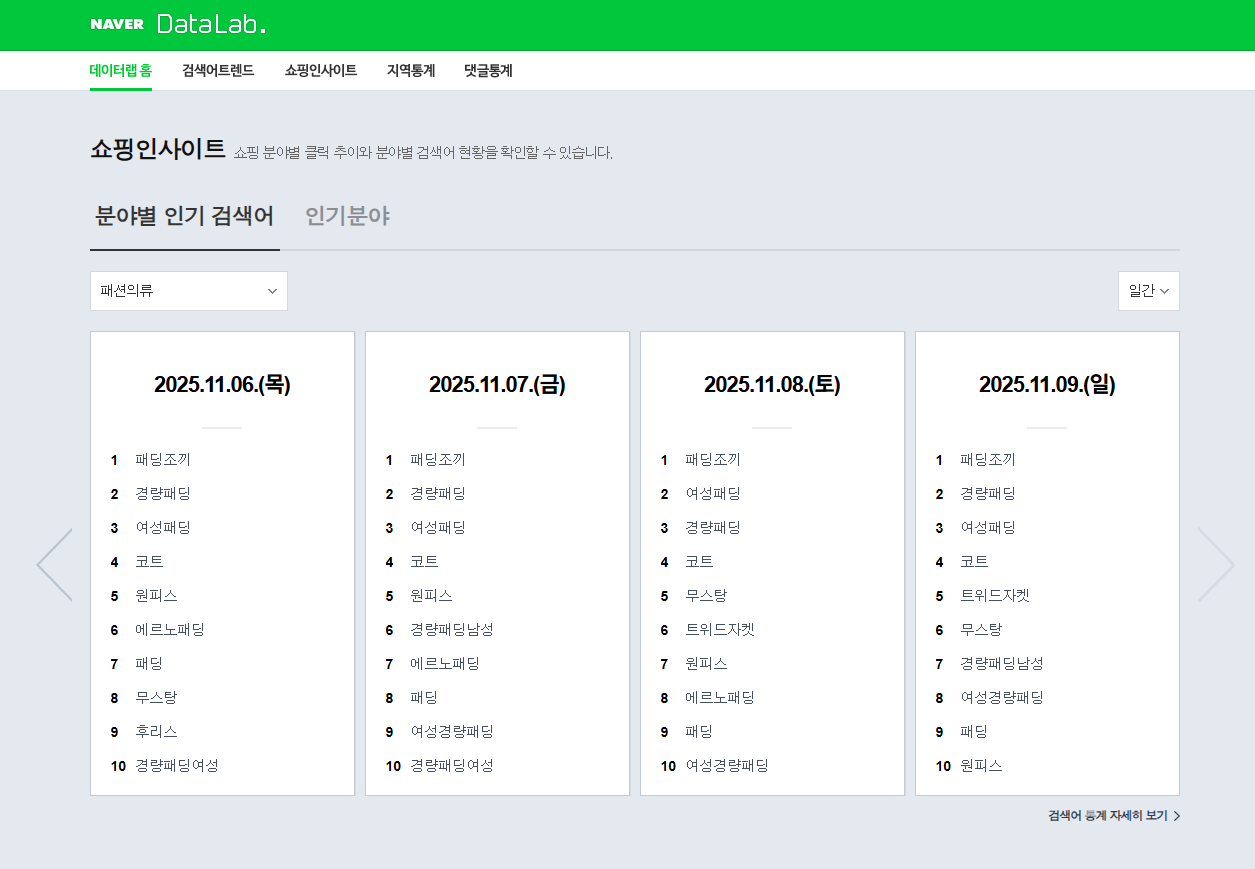Image resolution: width=1255 pixels, height=869 pixels.
Task: Select 무스탕 ranked fifth on Saturday
Action: coord(707,595)
